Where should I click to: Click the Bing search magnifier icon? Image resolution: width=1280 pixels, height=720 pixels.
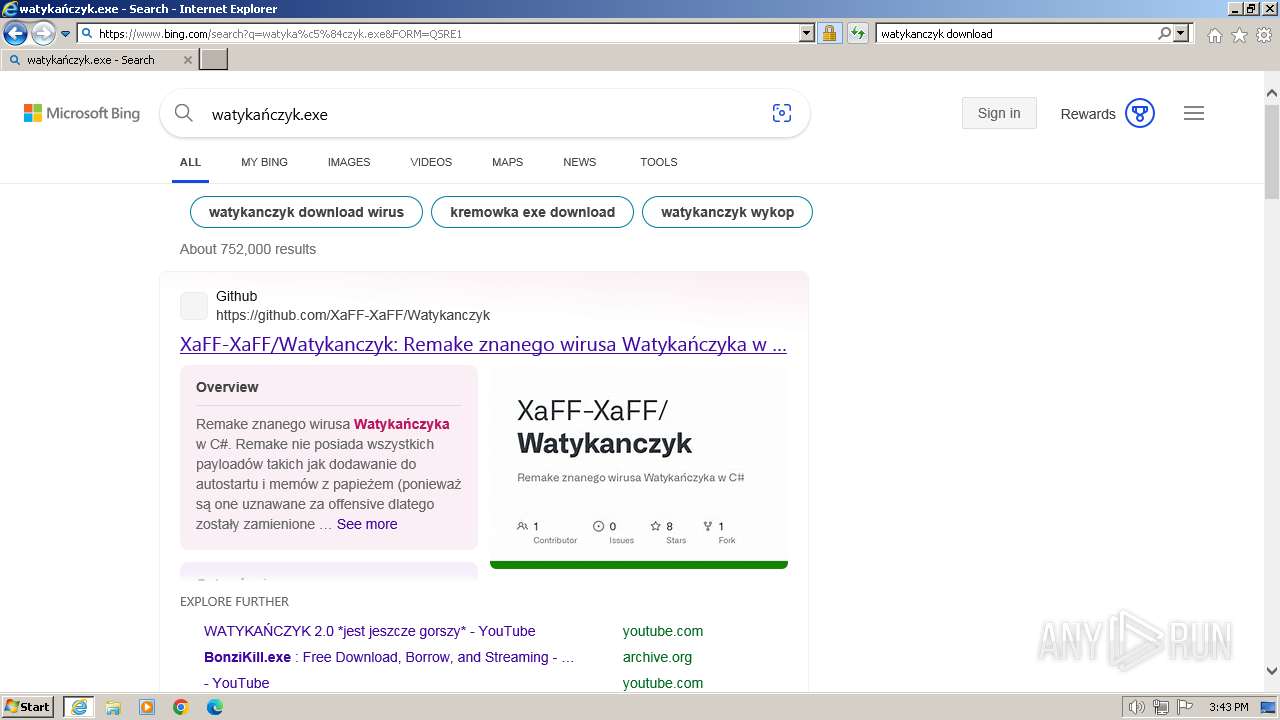[x=184, y=113]
